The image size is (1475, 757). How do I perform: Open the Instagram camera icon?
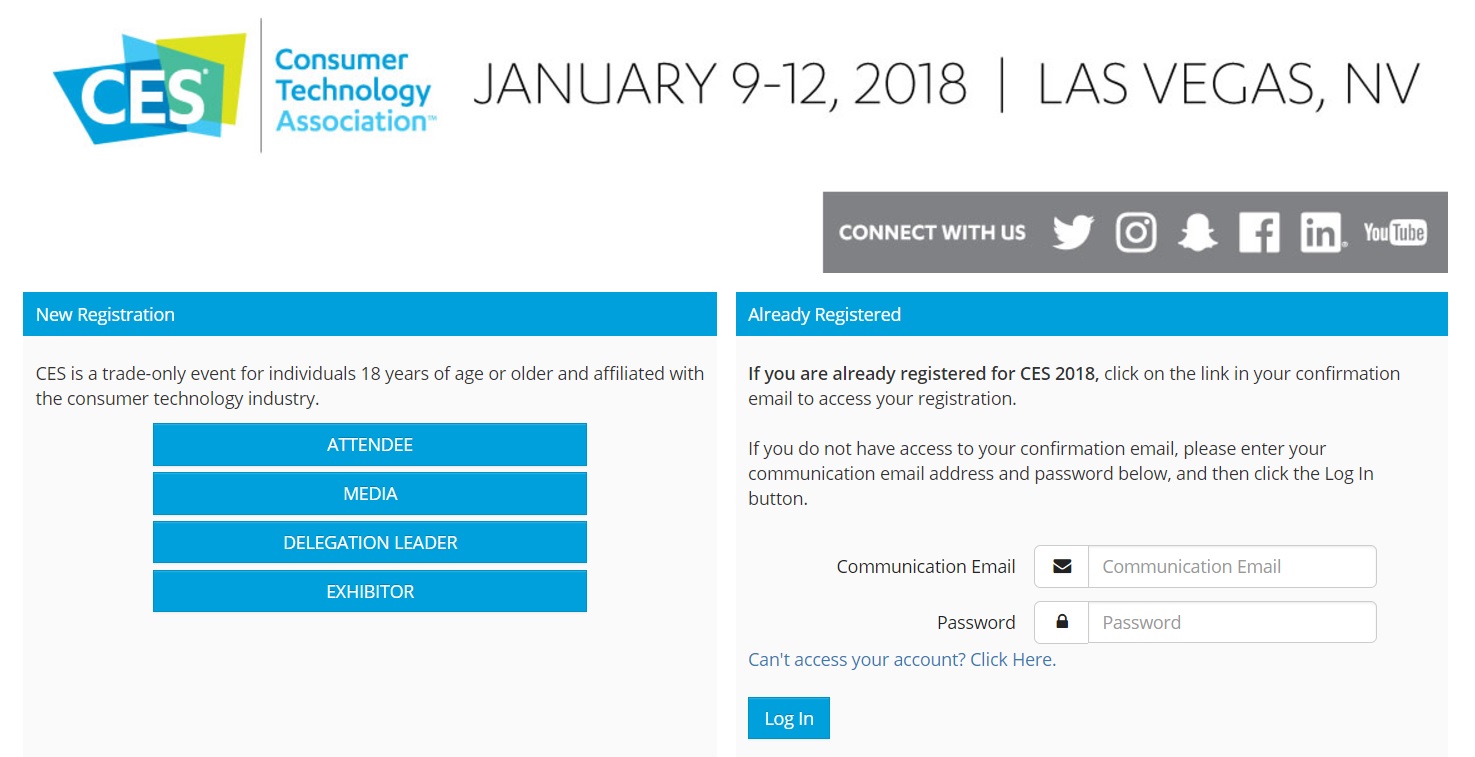[1135, 232]
